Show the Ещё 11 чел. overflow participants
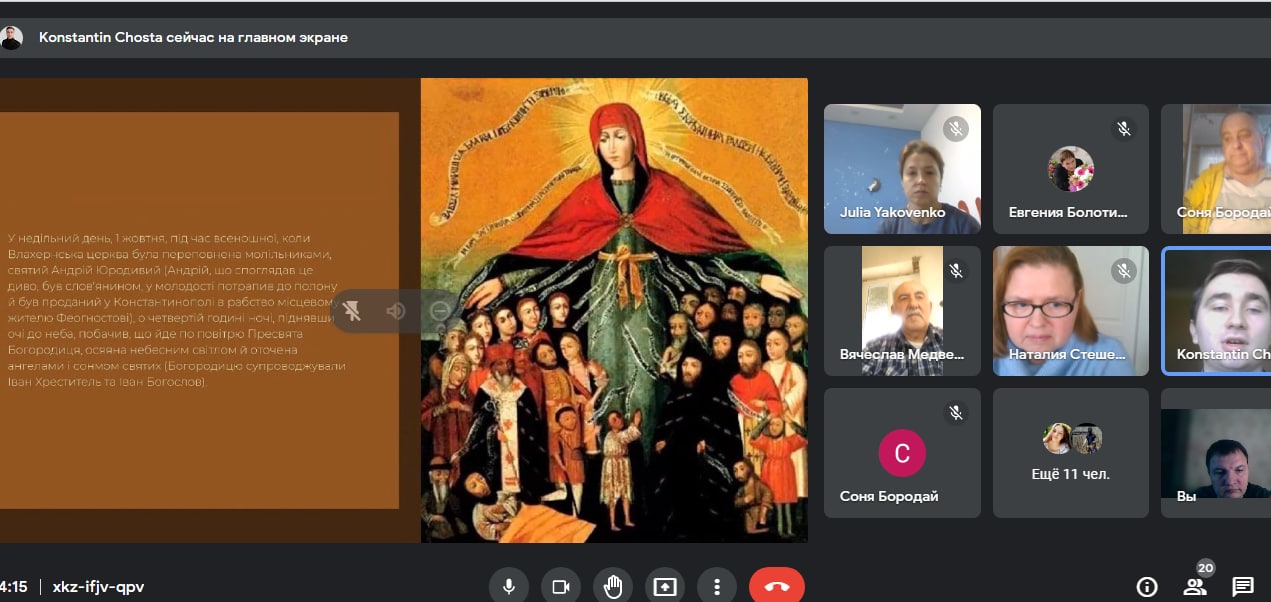Screen dimensions: 1271x602 [x=1071, y=453]
